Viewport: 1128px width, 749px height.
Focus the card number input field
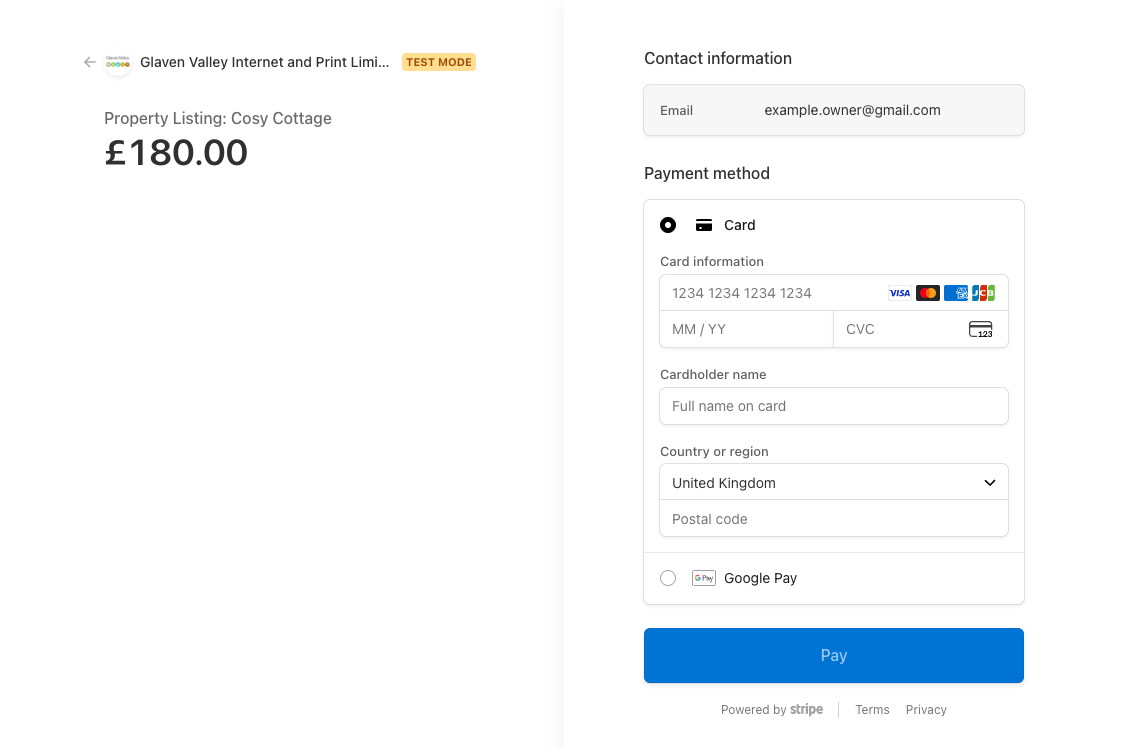770,293
